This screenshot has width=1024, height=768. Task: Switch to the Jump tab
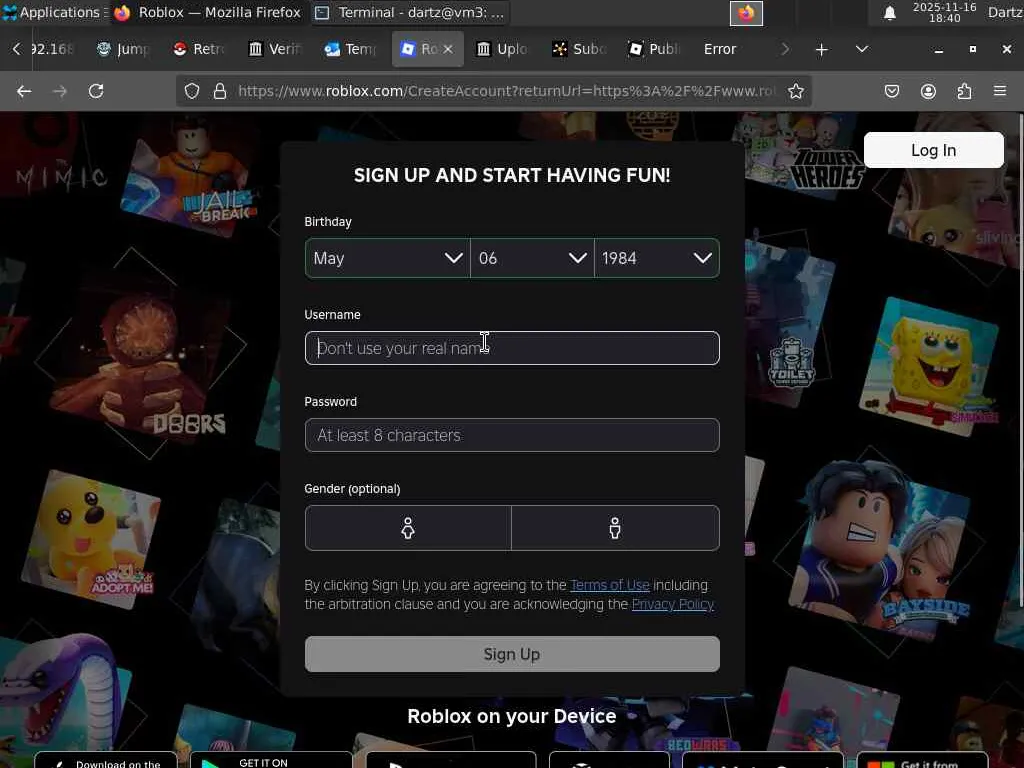[123, 49]
